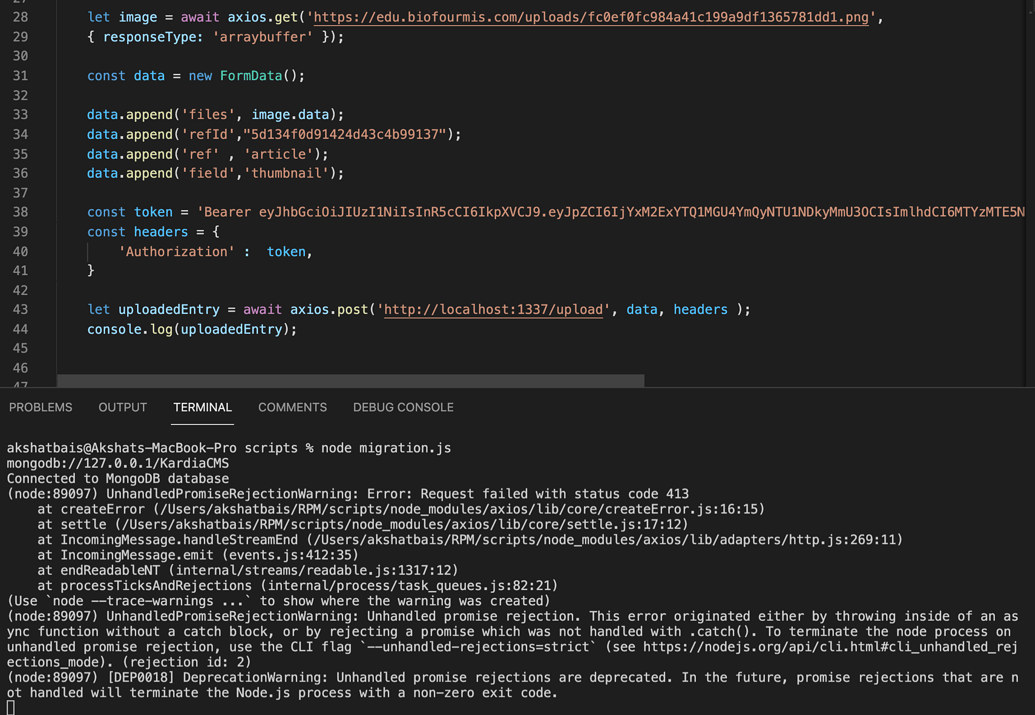Open the OUTPUT tab
The width and height of the screenshot is (1035, 715).
click(x=122, y=407)
